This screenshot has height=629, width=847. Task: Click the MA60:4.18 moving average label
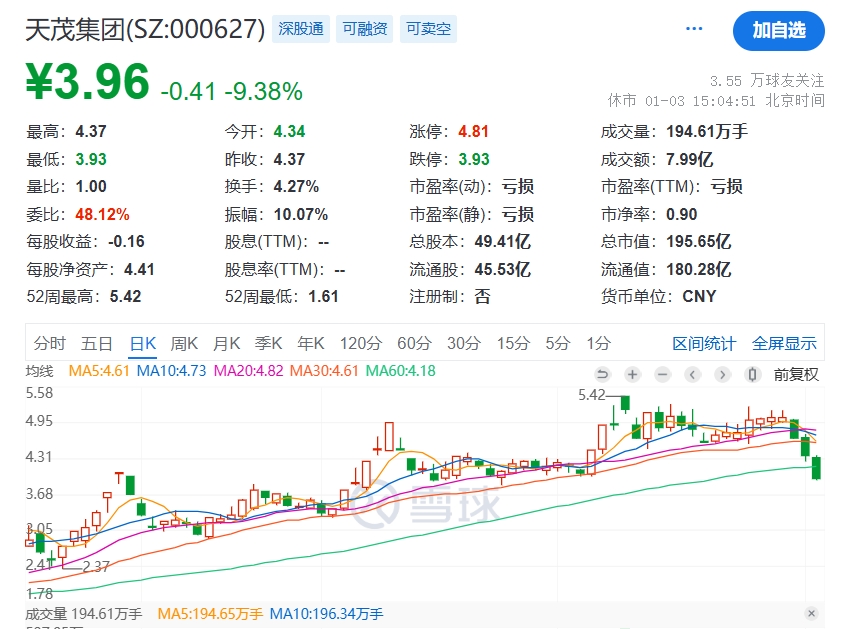point(400,371)
